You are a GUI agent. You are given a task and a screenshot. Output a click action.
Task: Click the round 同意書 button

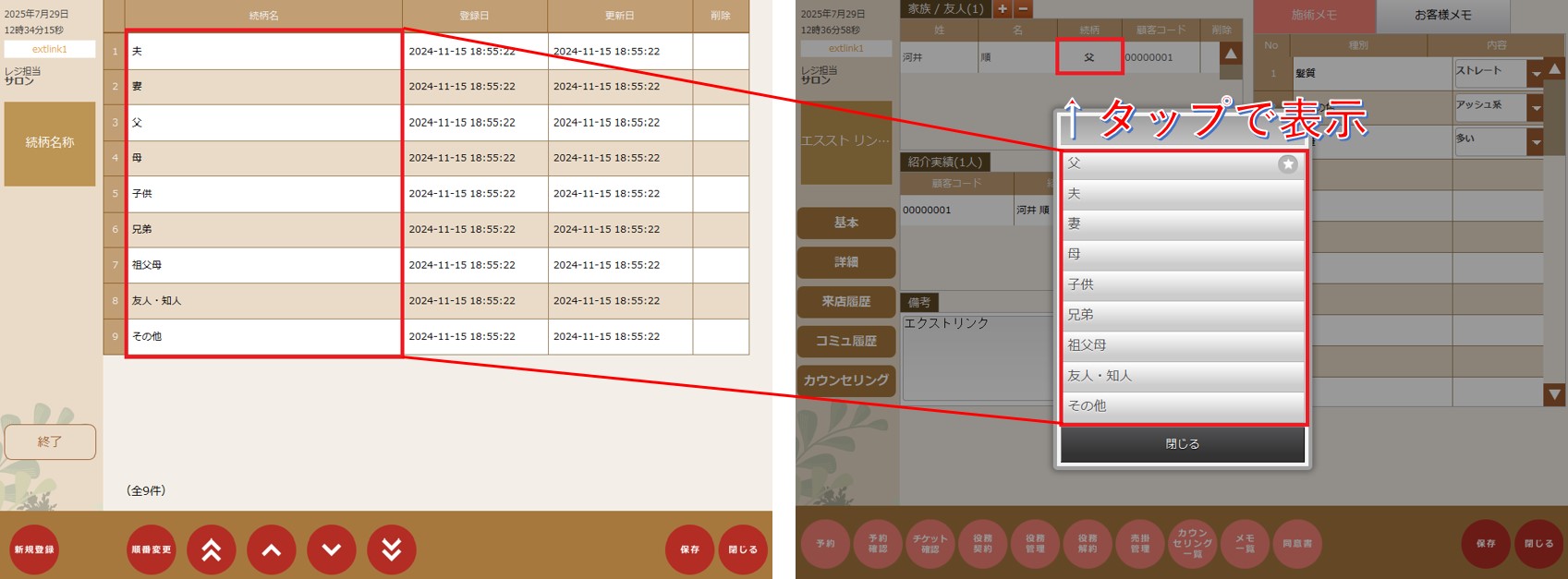1297,544
